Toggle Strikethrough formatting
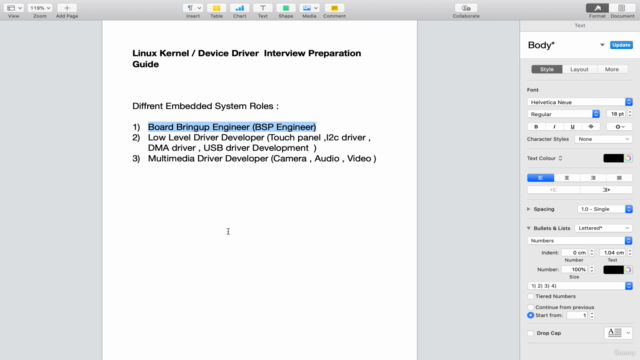Viewport: 640px width, 360px height. coord(591,127)
